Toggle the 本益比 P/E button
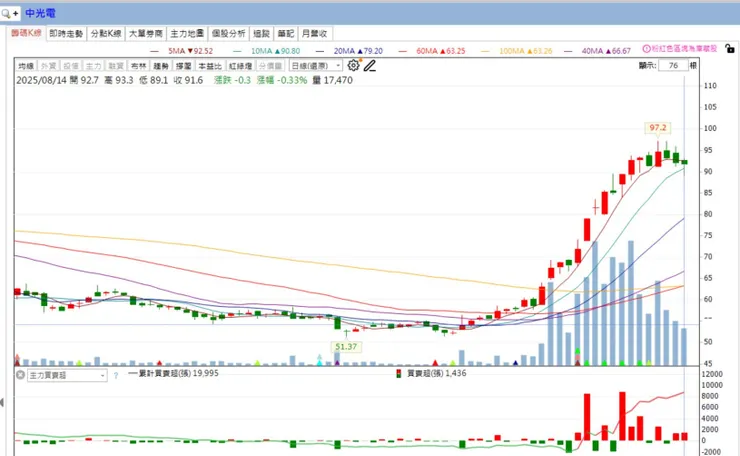 coord(210,66)
